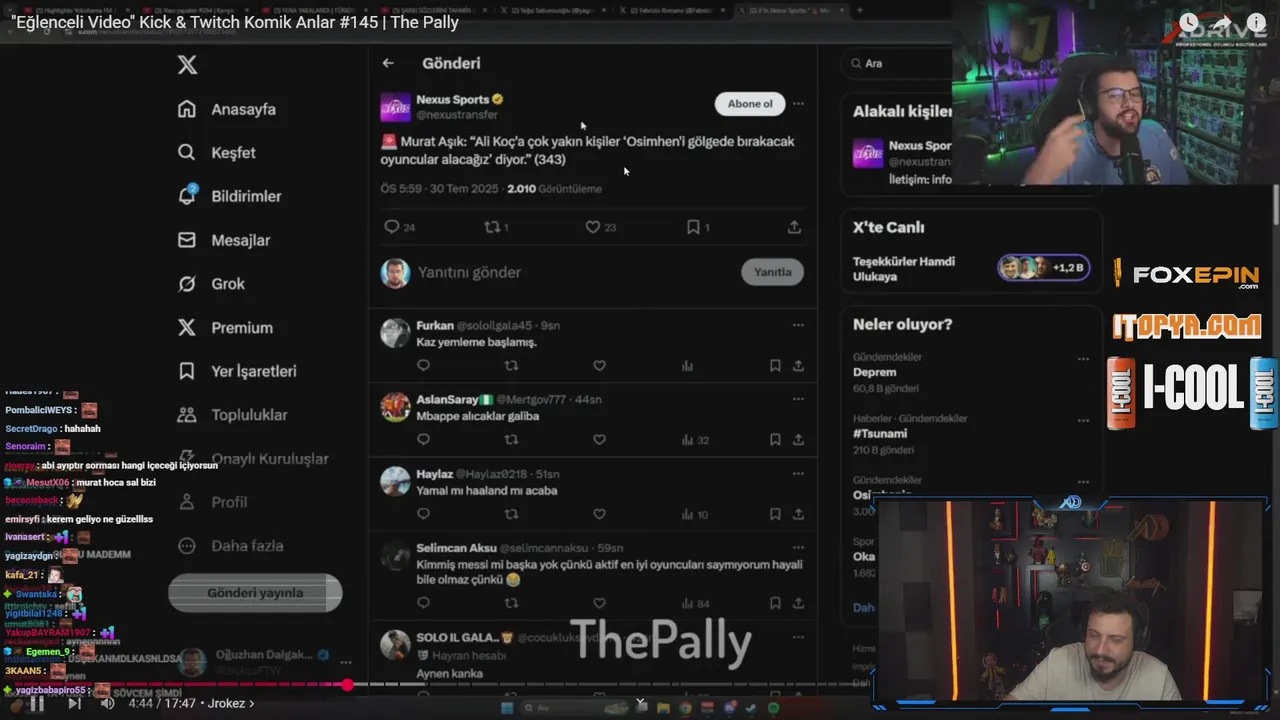1280x720 pixels.
Task: Bookmark Haylaz's comment
Action: click(x=775, y=514)
